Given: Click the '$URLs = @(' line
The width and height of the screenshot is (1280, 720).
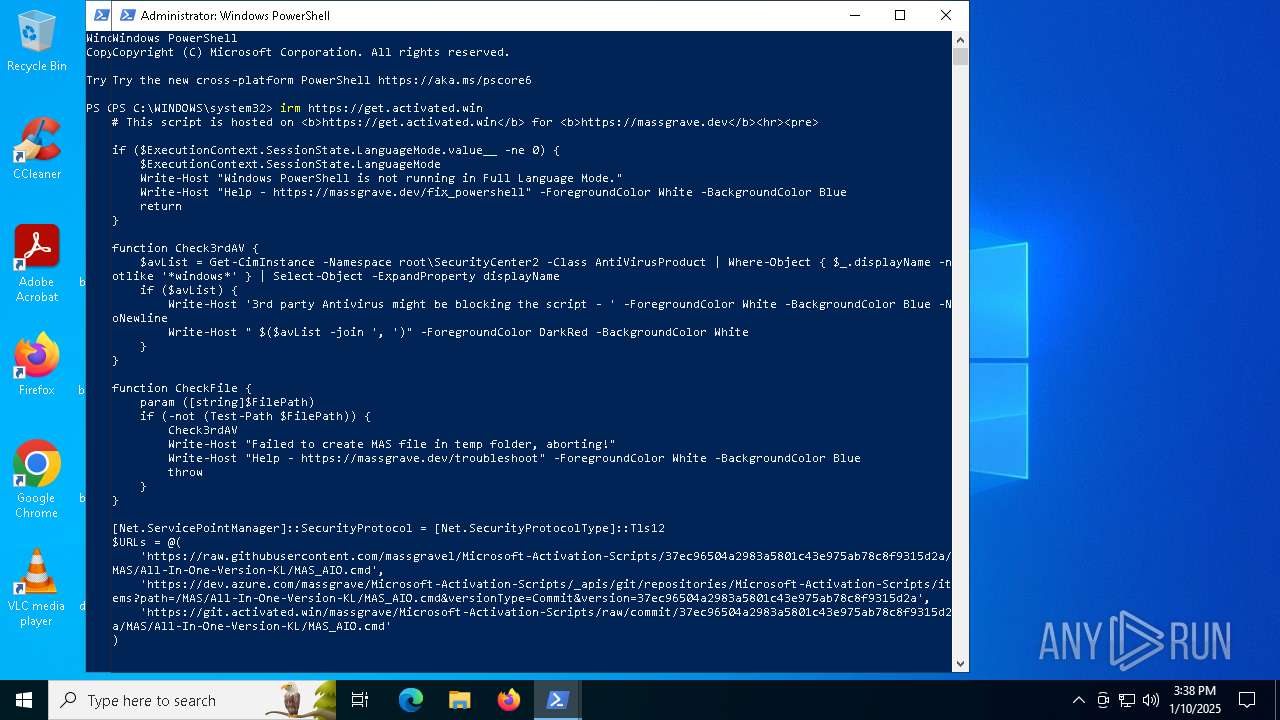Looking at the screenshot, I should [x=147, y=542].
